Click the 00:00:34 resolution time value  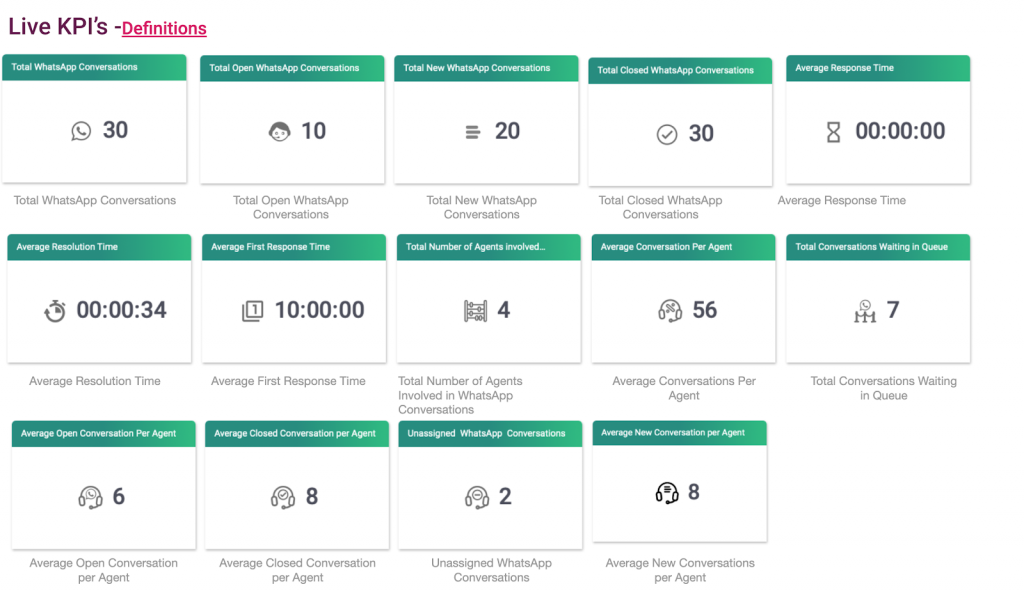point(121,310)
